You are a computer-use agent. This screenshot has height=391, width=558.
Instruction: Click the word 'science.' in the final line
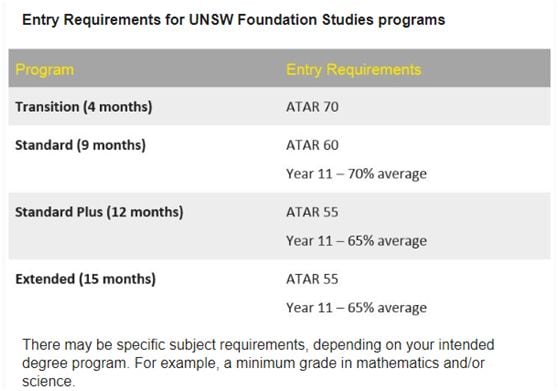[x=49, y=381]
